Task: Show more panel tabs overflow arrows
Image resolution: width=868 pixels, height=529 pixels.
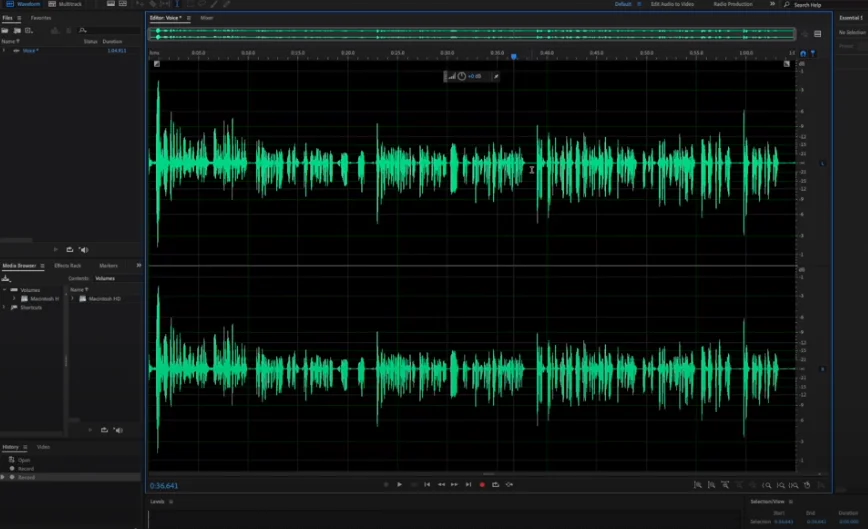Action: 138,266
